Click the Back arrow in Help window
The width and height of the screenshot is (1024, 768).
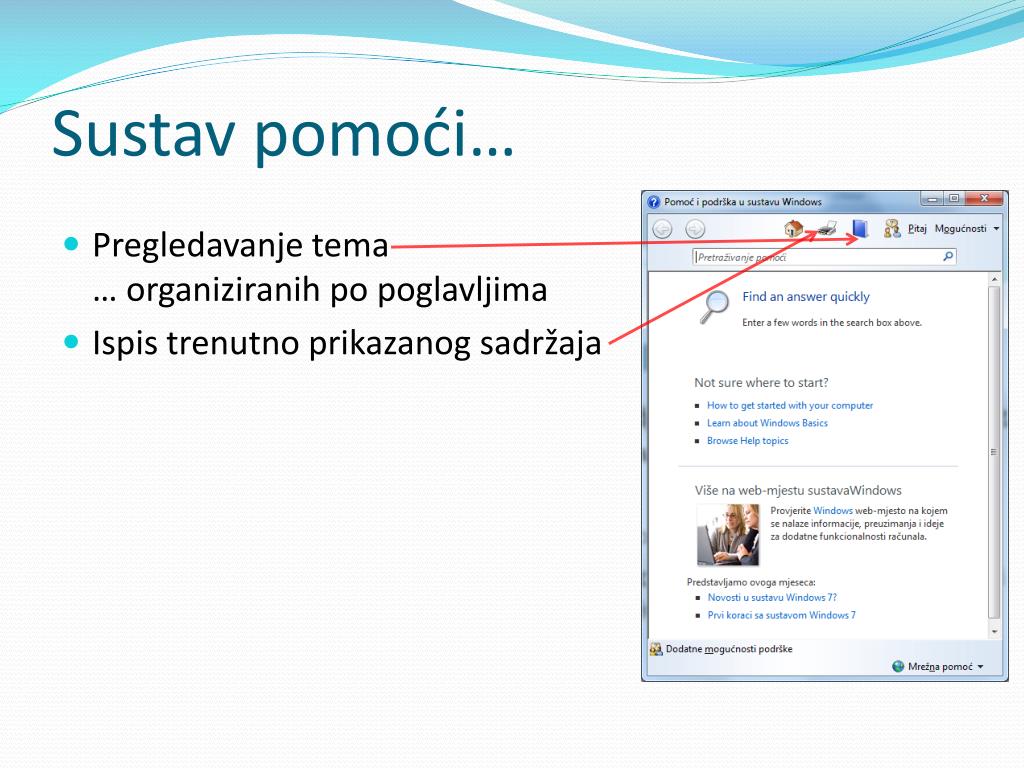[x=662, y=229]
